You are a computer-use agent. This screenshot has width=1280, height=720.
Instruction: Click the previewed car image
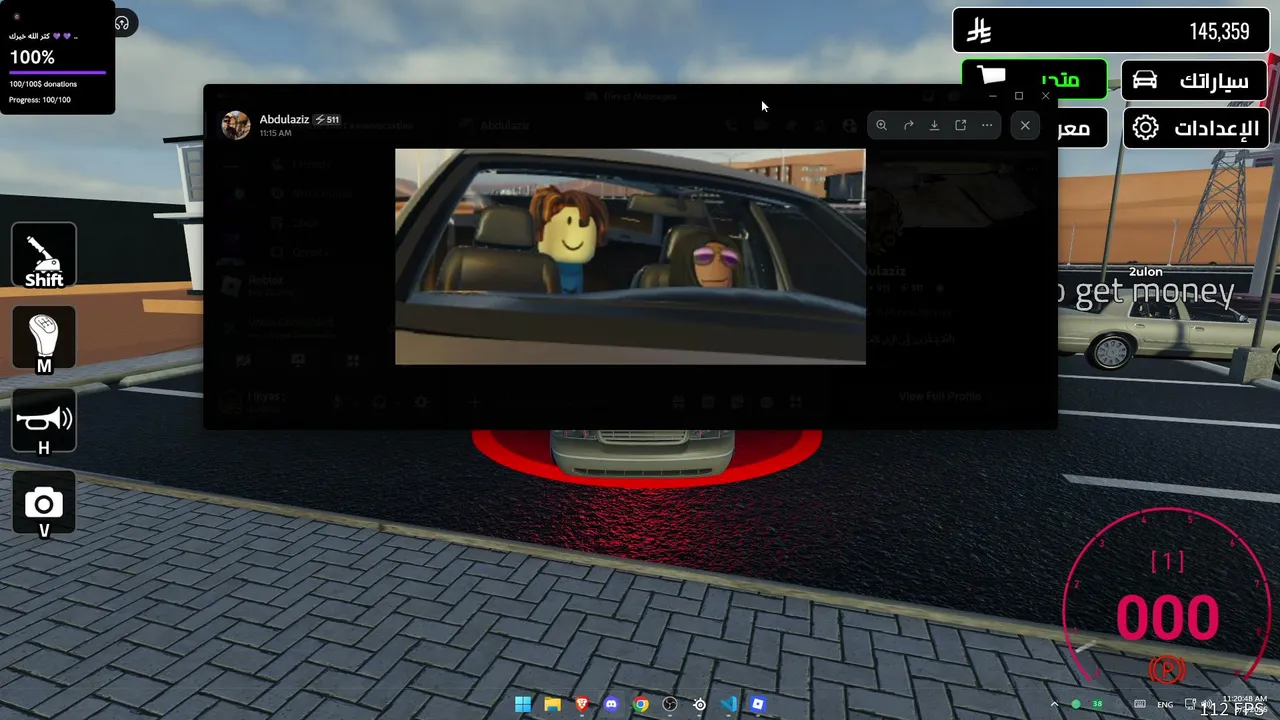coord(630,257)
